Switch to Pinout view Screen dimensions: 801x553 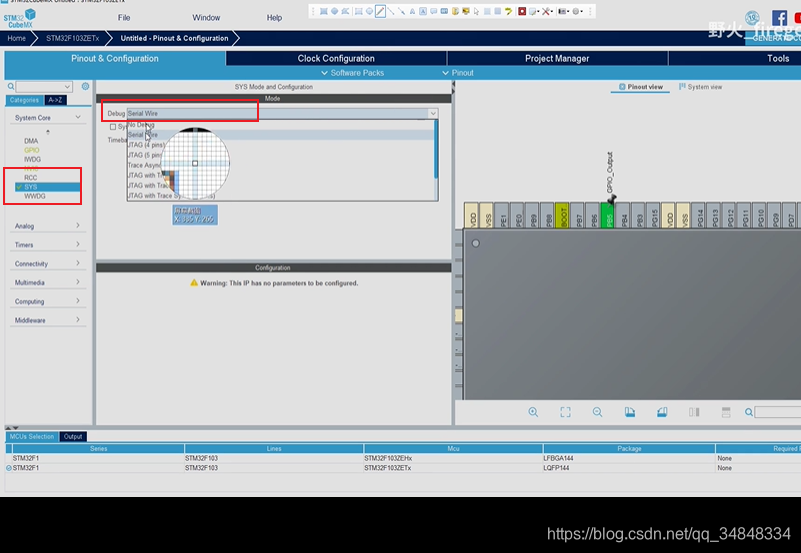641,87
